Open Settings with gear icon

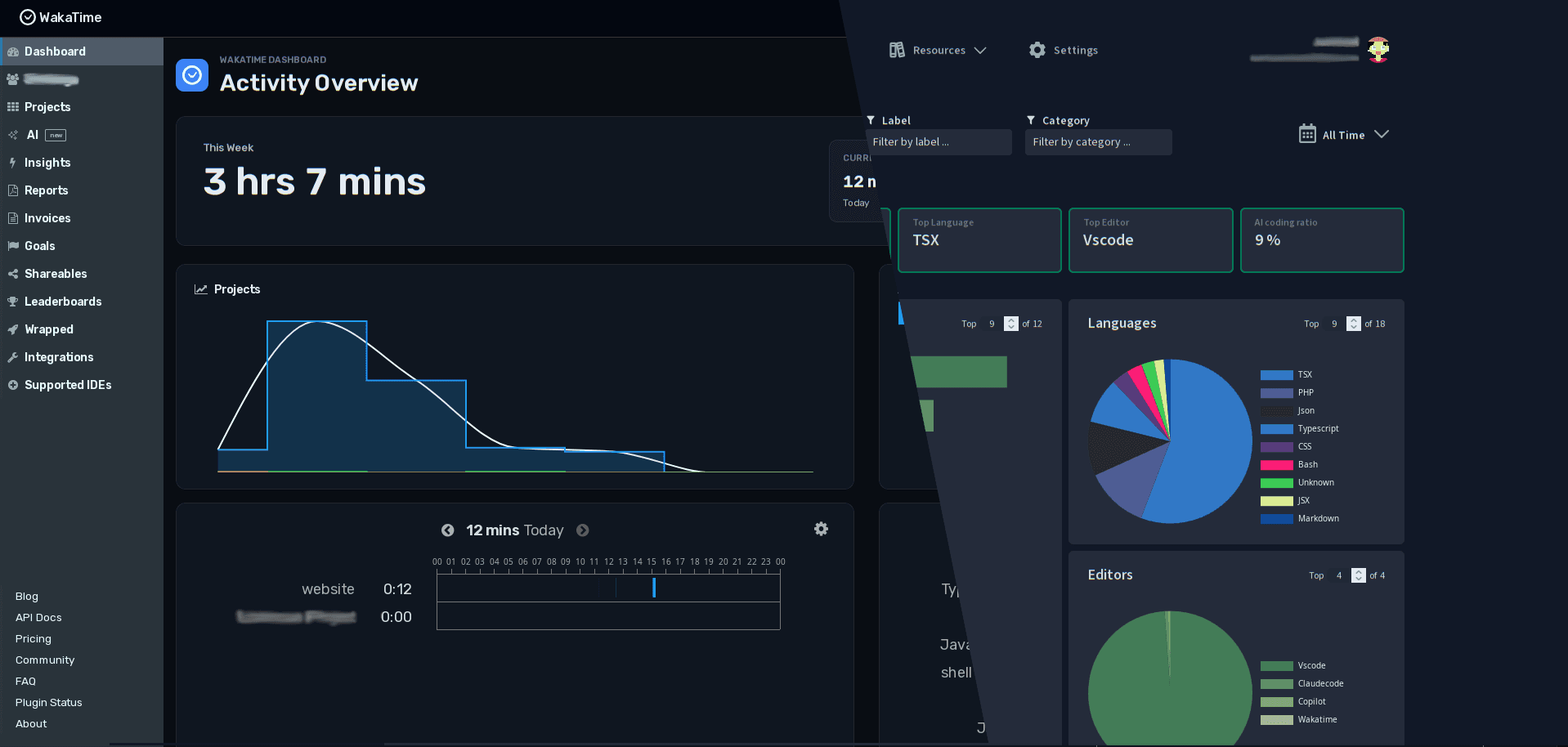pyautogui.click(x=1064, y=51)
